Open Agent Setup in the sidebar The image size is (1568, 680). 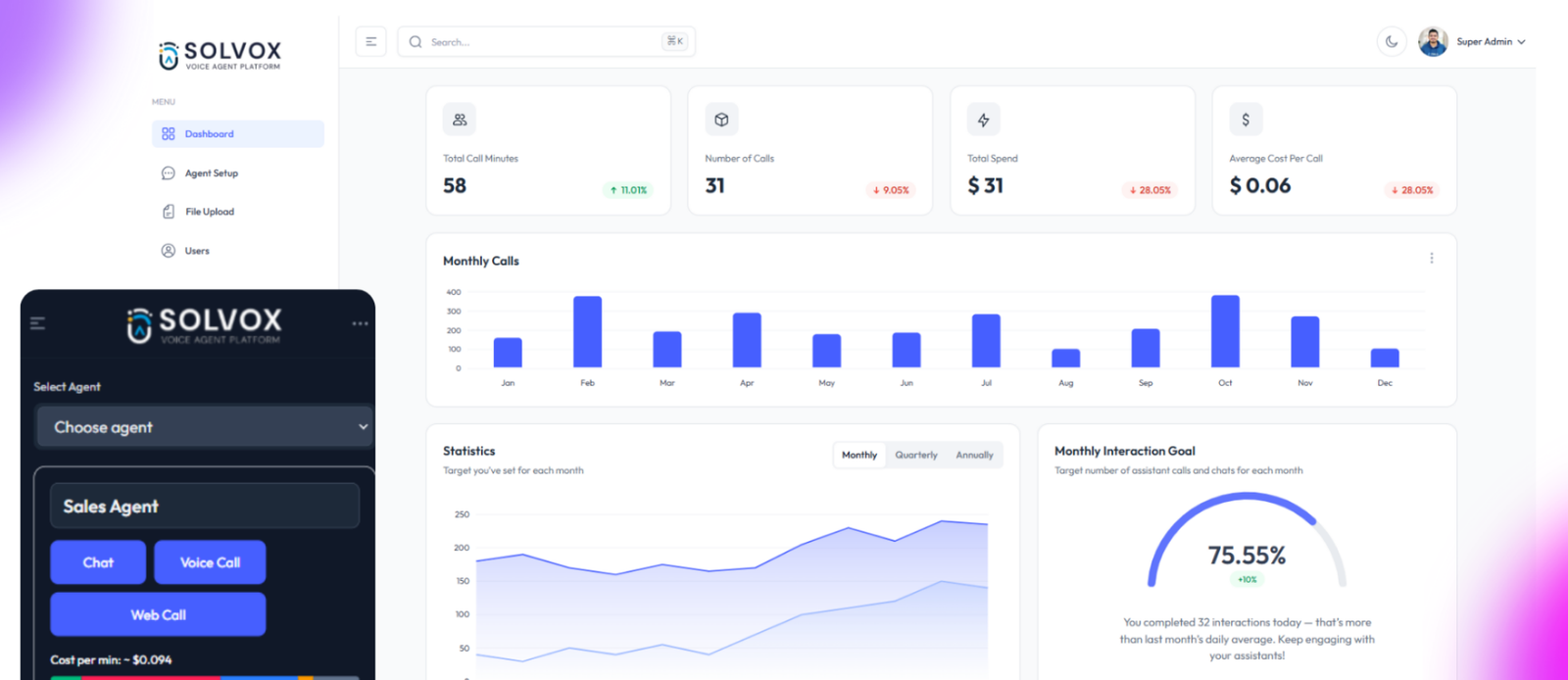[211, 173]
